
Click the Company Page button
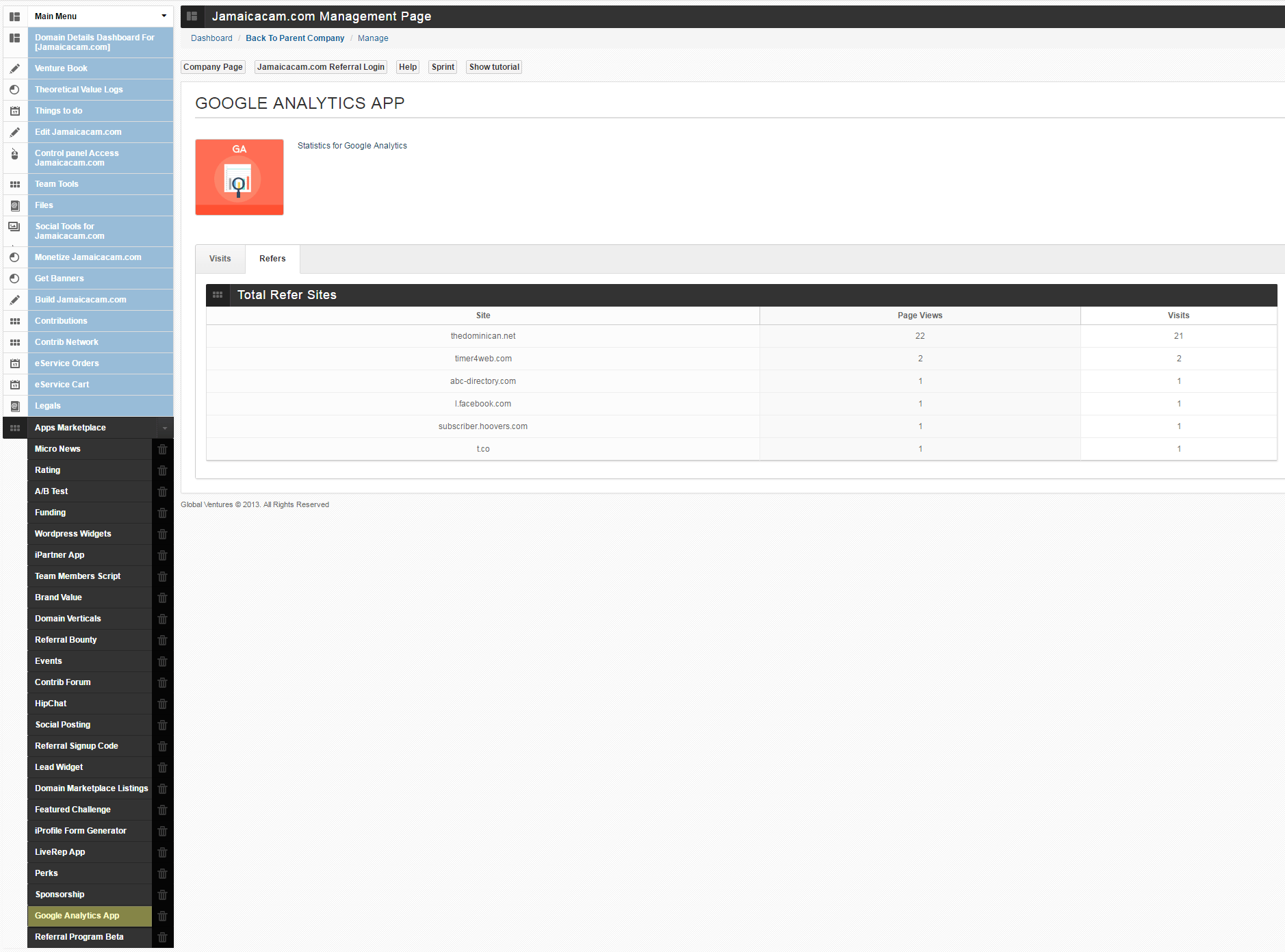click(213, 67)
